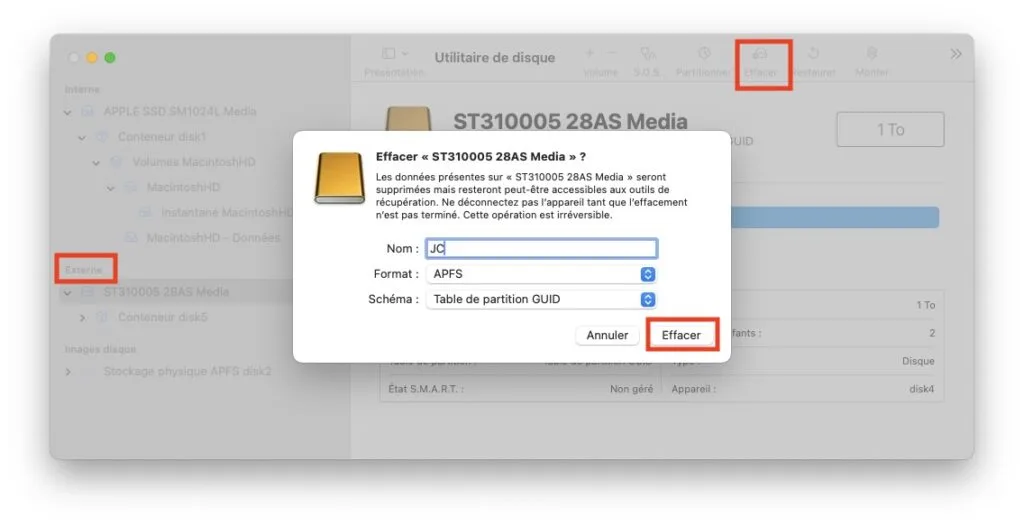Click the dialog title 'Effacer « ST310005 28AS Media » ?'
Screen dimensions: 1024x526
click(x=481, y=157)
